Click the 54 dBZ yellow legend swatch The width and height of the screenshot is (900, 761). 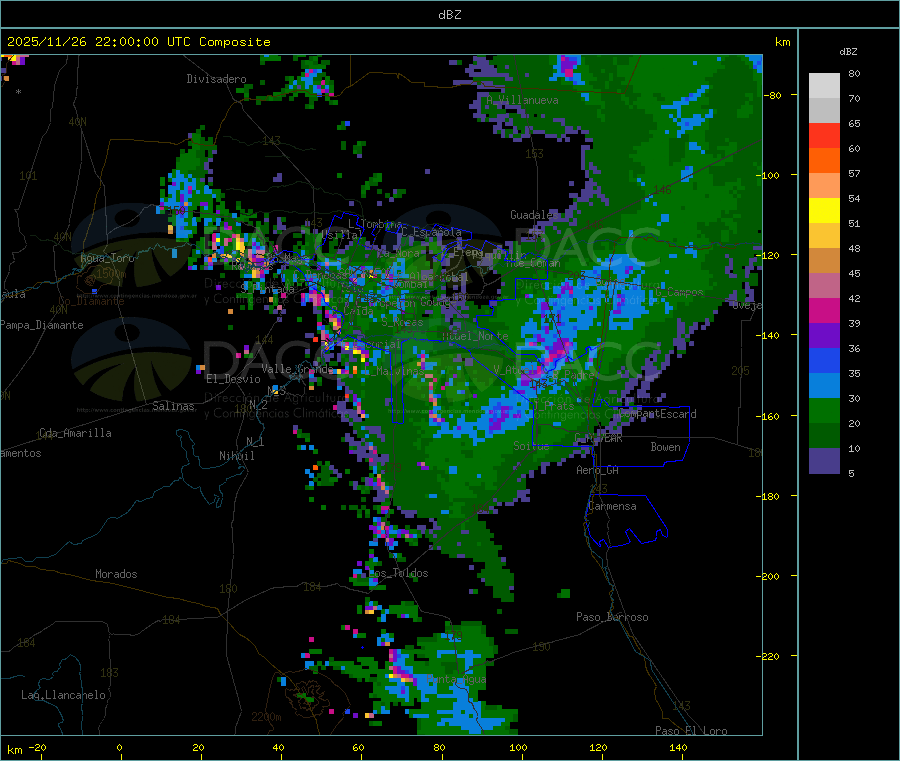(x=824, y=210)
